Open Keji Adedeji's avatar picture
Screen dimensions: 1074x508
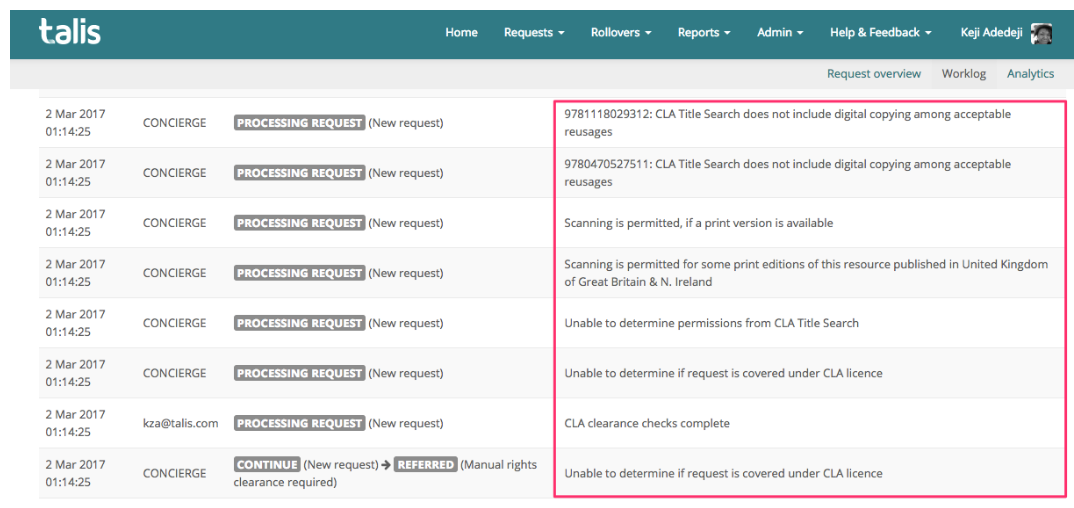pyautogui.click(x=1042, y=33)
